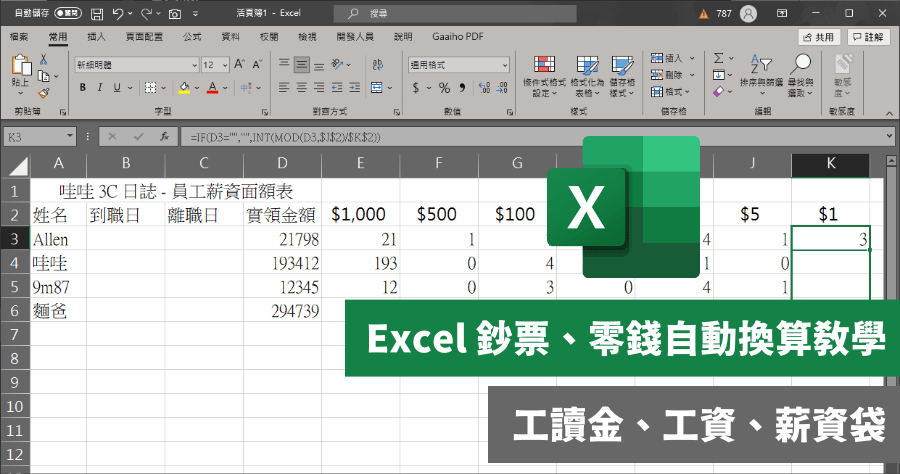The image size is (900, 474).
Task: Expand the Name Box dropdown arrow
Action: point(70,137)
